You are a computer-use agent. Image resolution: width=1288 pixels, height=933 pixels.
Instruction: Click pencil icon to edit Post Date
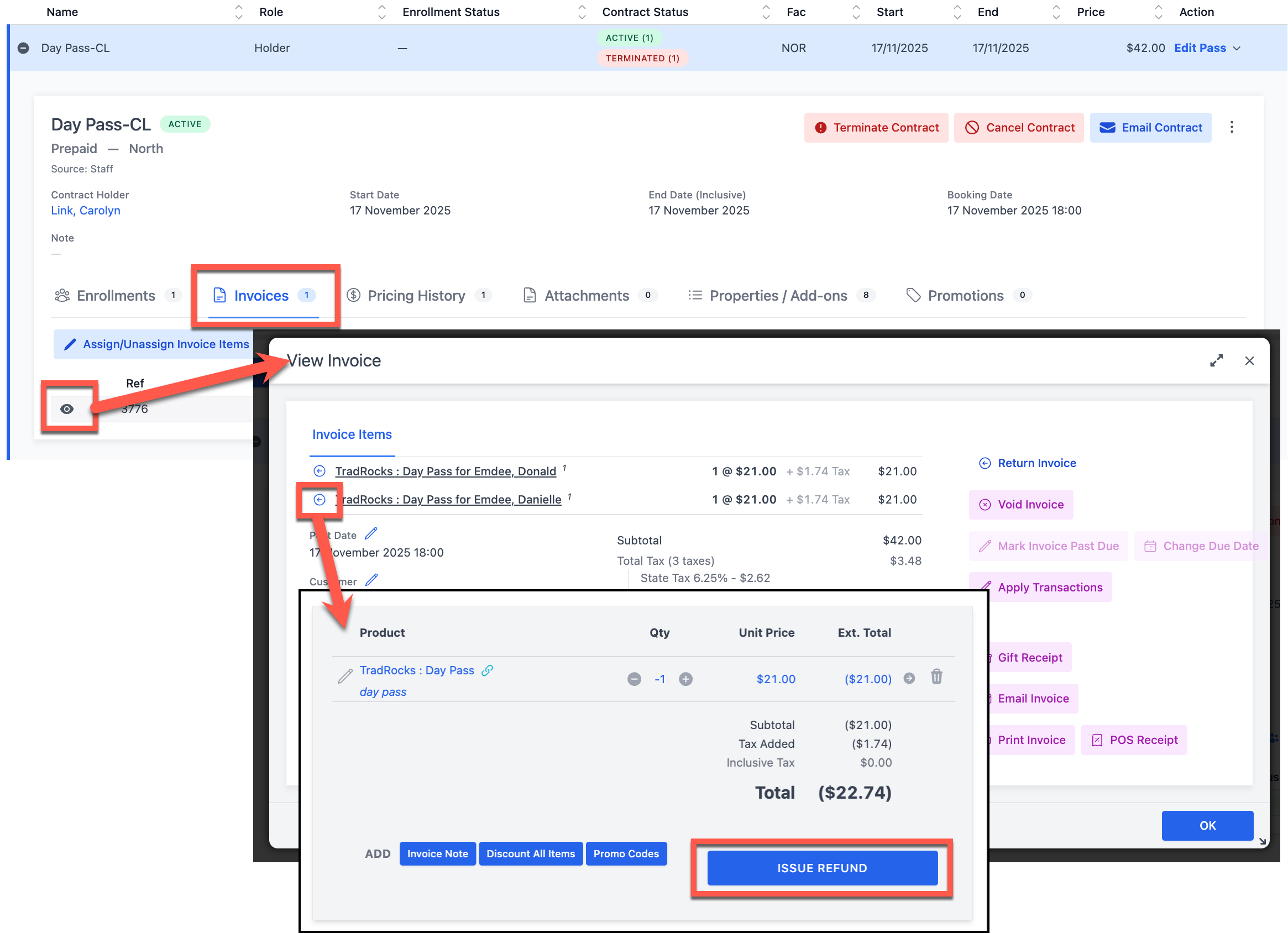pyautogui.click(x=371, y=534)
